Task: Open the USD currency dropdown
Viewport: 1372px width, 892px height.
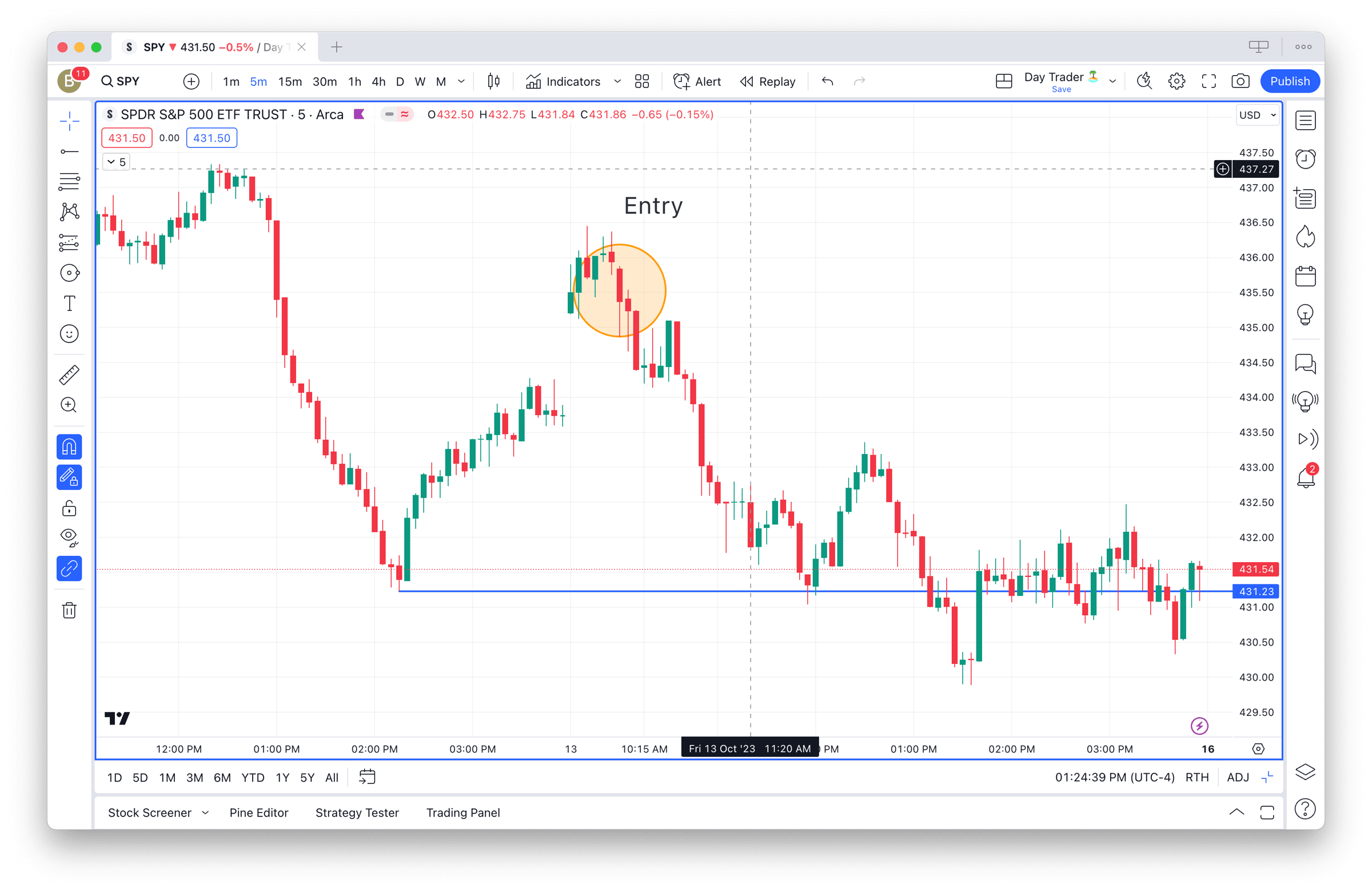Action: click(1257, 115)
